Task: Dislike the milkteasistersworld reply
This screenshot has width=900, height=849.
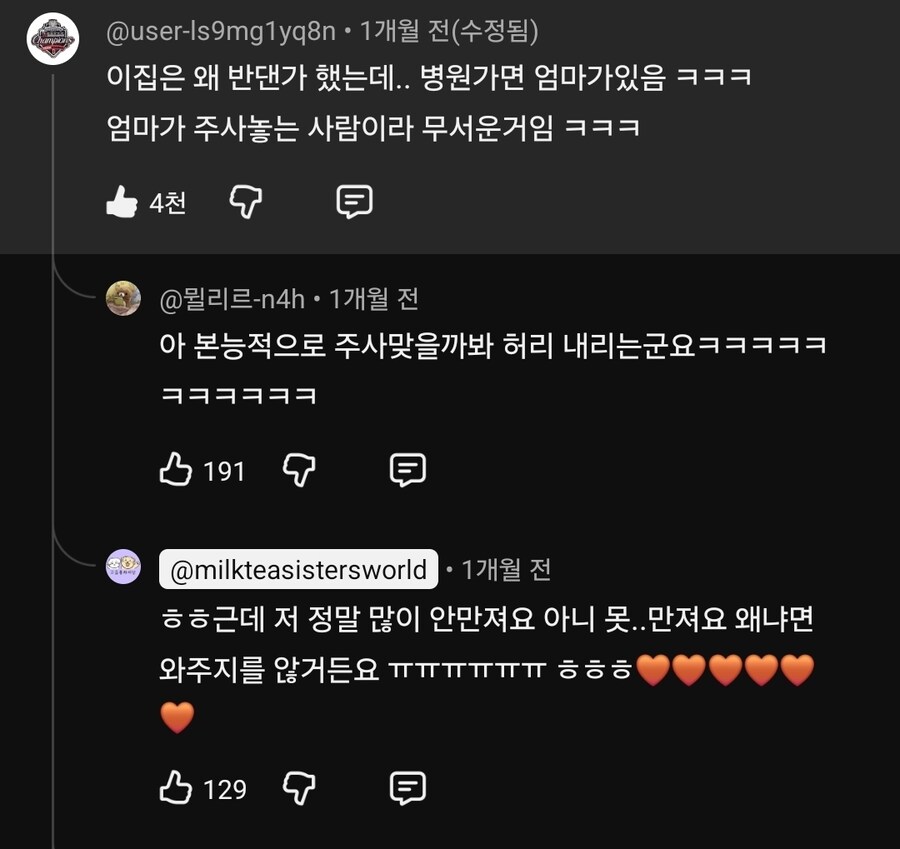Action: tap(299, 788)
